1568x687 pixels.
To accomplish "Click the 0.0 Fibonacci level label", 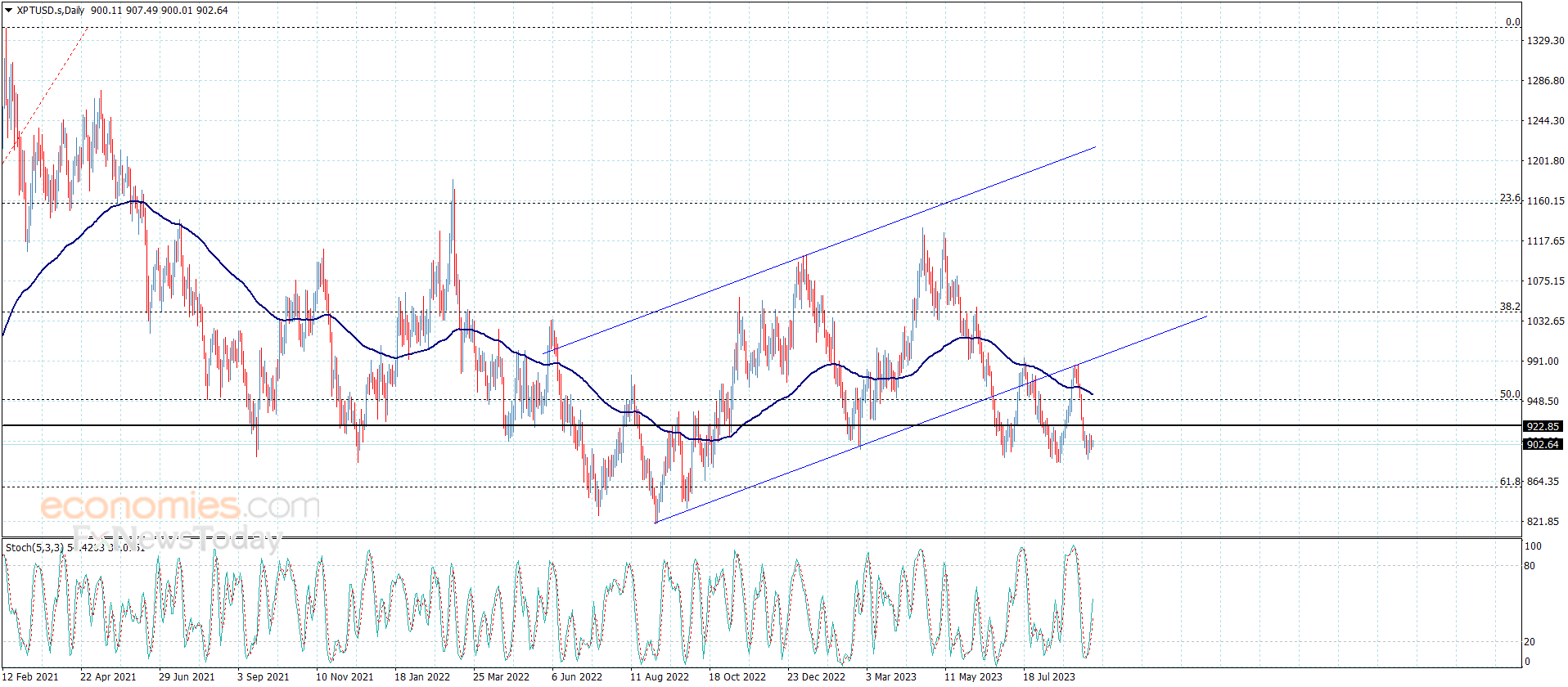I will pyautogui.click(x=1513, y=22).
